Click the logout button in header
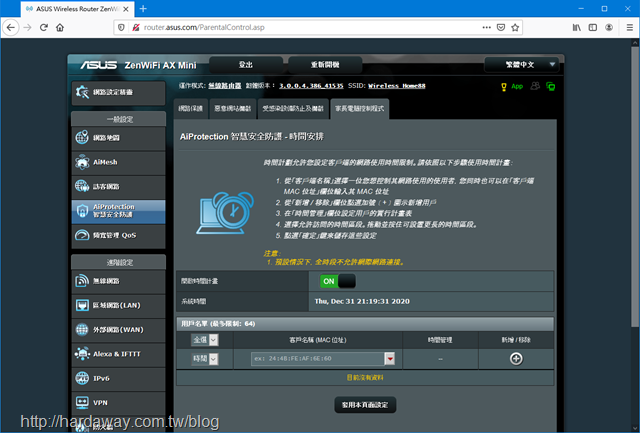 pyautogui.click(x=246, y=64)
